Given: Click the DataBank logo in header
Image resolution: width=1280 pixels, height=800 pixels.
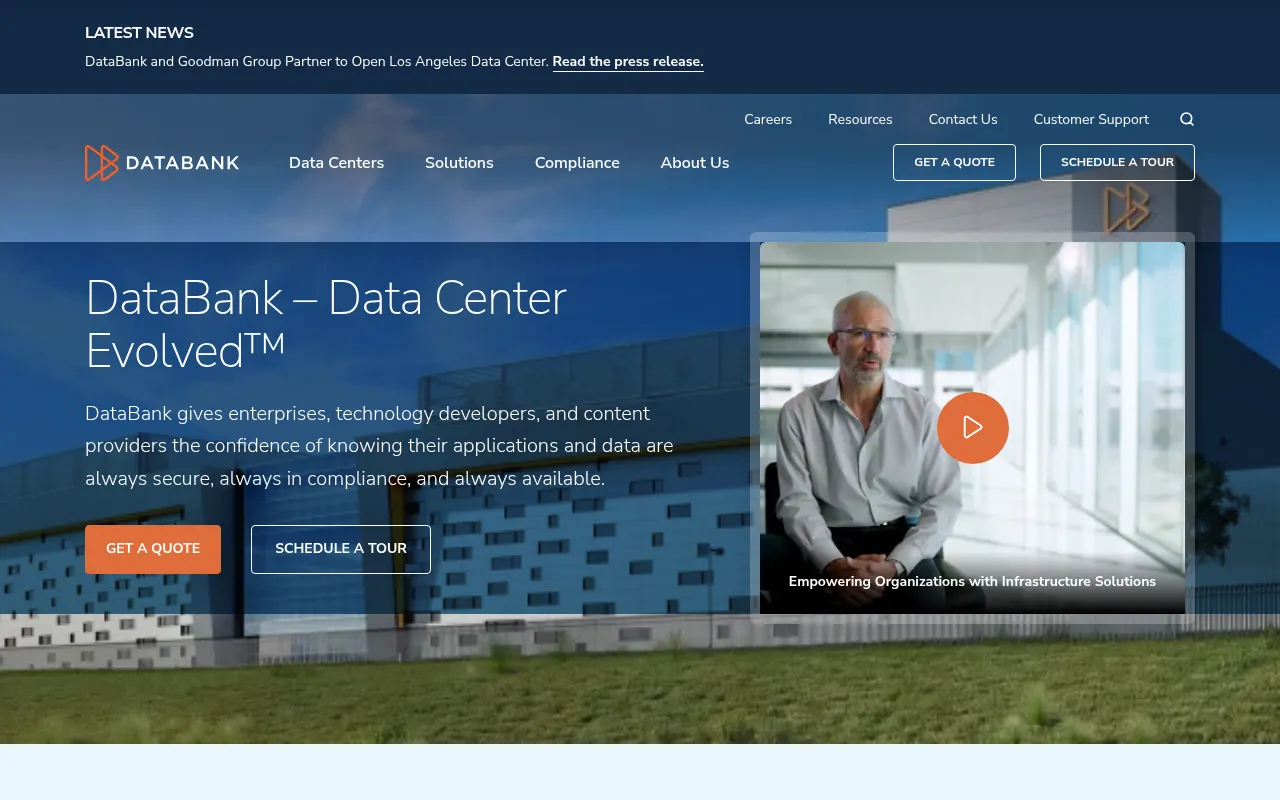Looking at the screenshot, I should pos(162,163).
